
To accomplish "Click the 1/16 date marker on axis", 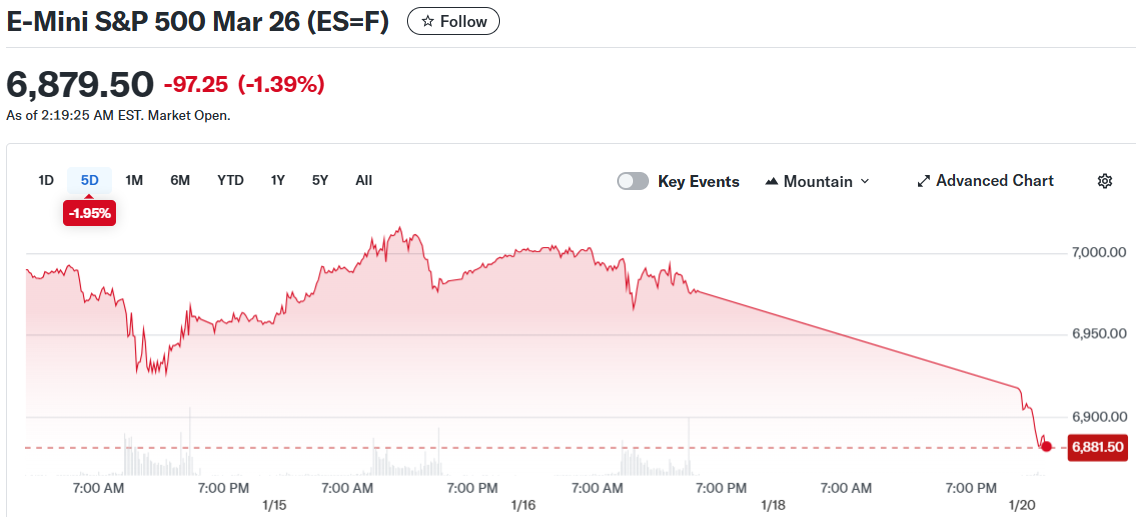I will click(523, 505).
